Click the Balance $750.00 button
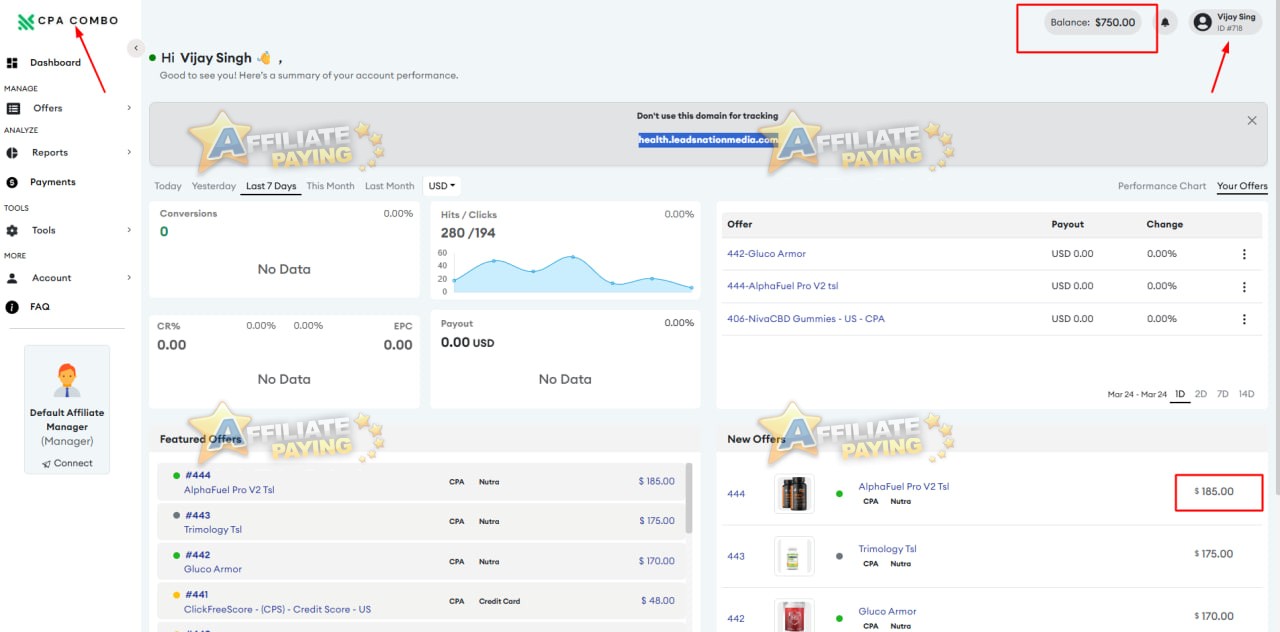The height and width of the screenshot is (632, 1280). coord(1093,22)
